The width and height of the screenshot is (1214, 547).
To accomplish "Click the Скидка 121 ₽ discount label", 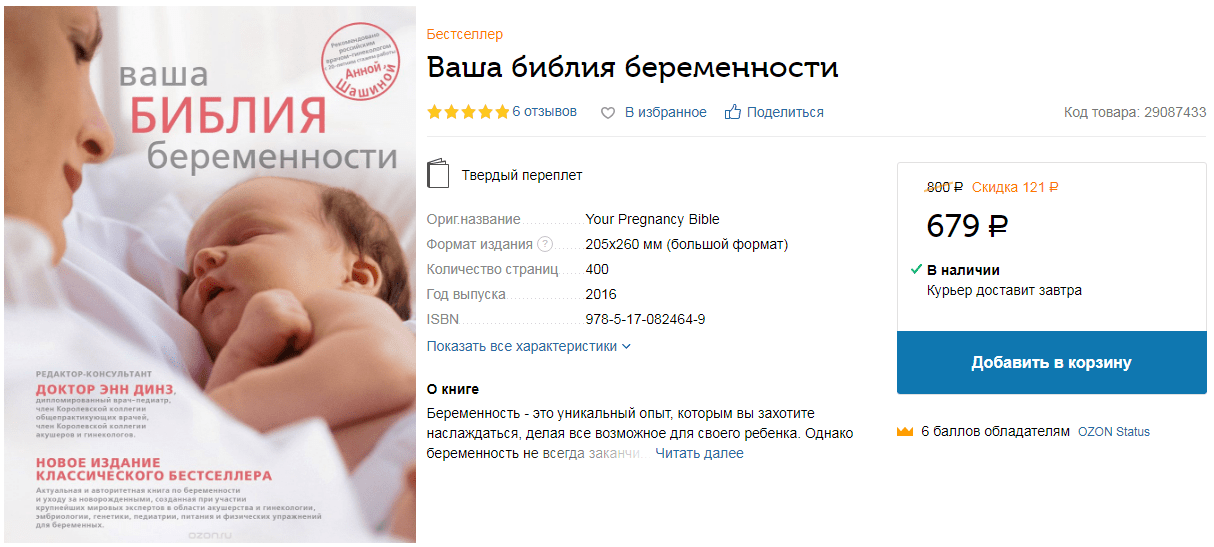I will [x=1015, y=187].
